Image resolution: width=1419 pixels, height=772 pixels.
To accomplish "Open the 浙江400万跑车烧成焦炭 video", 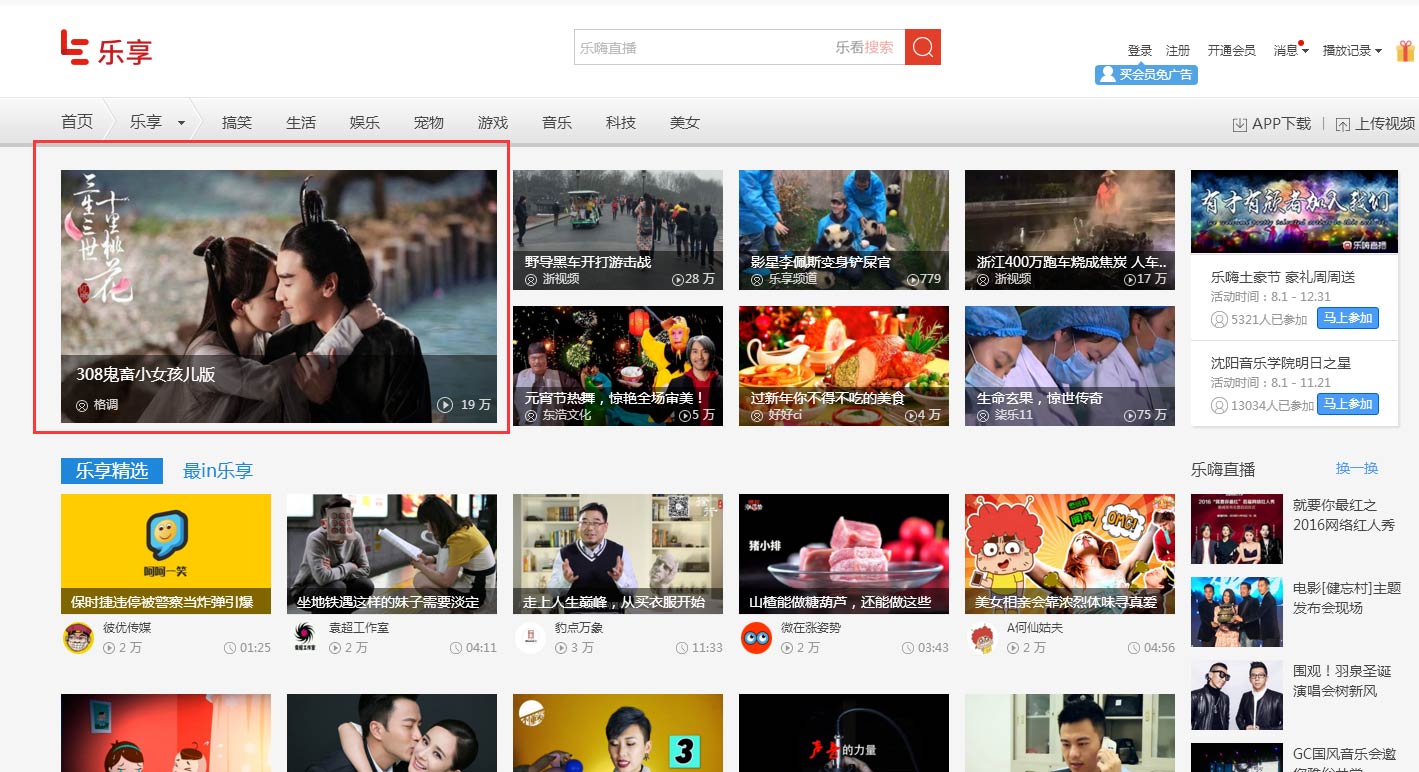I will click(1070, 230).
